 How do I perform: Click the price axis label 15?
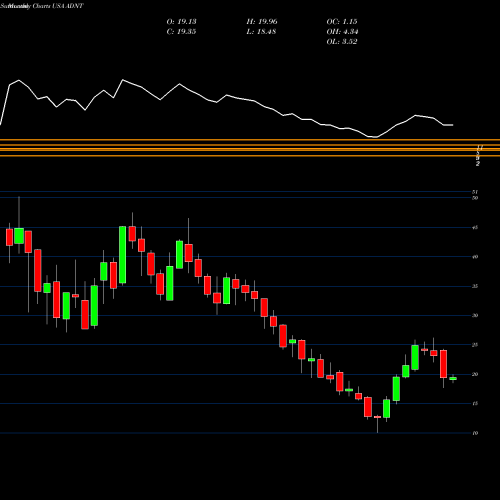(475, 404)
